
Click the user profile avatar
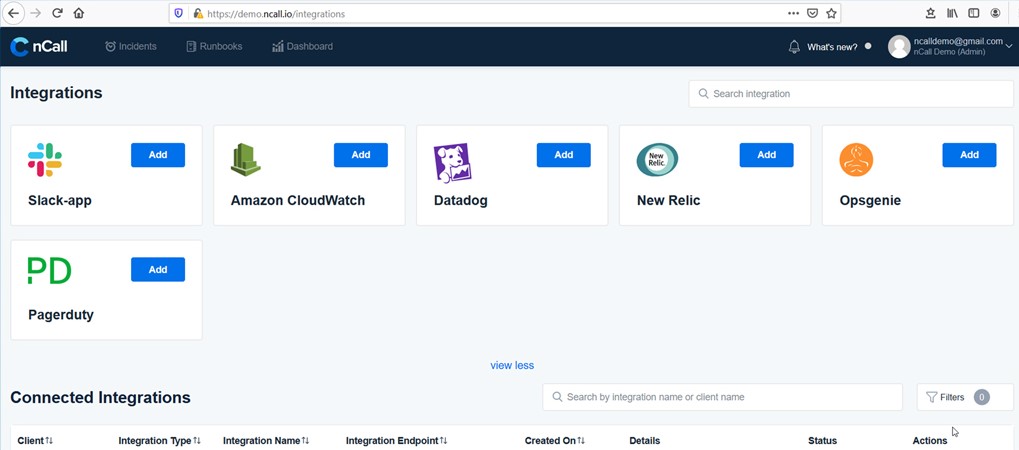pos(899,47)
